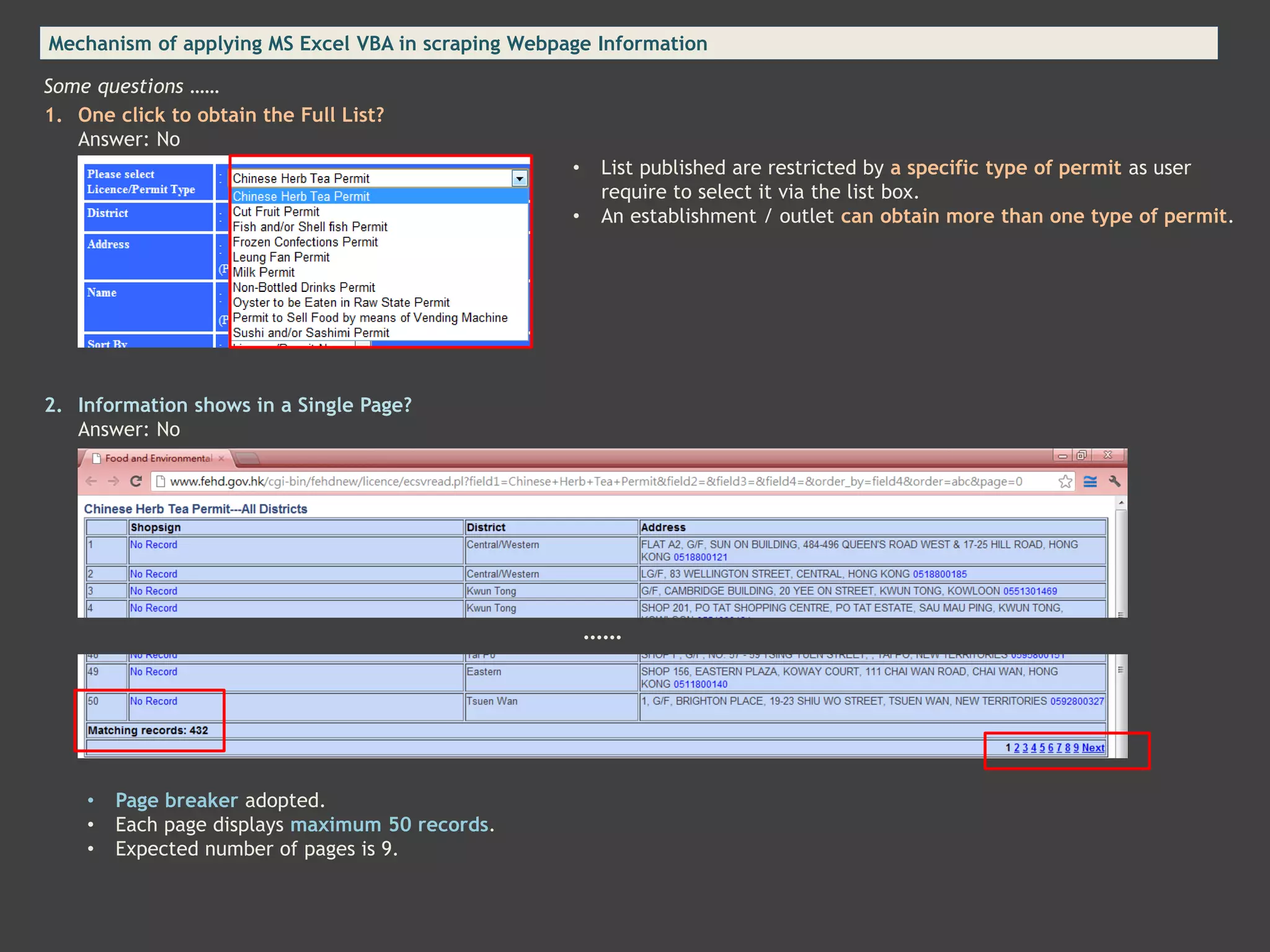Open the Licence/Permit Type dropdown arrow
Image resolution: width=1270 pixels, height=952 pixels.
520,178
